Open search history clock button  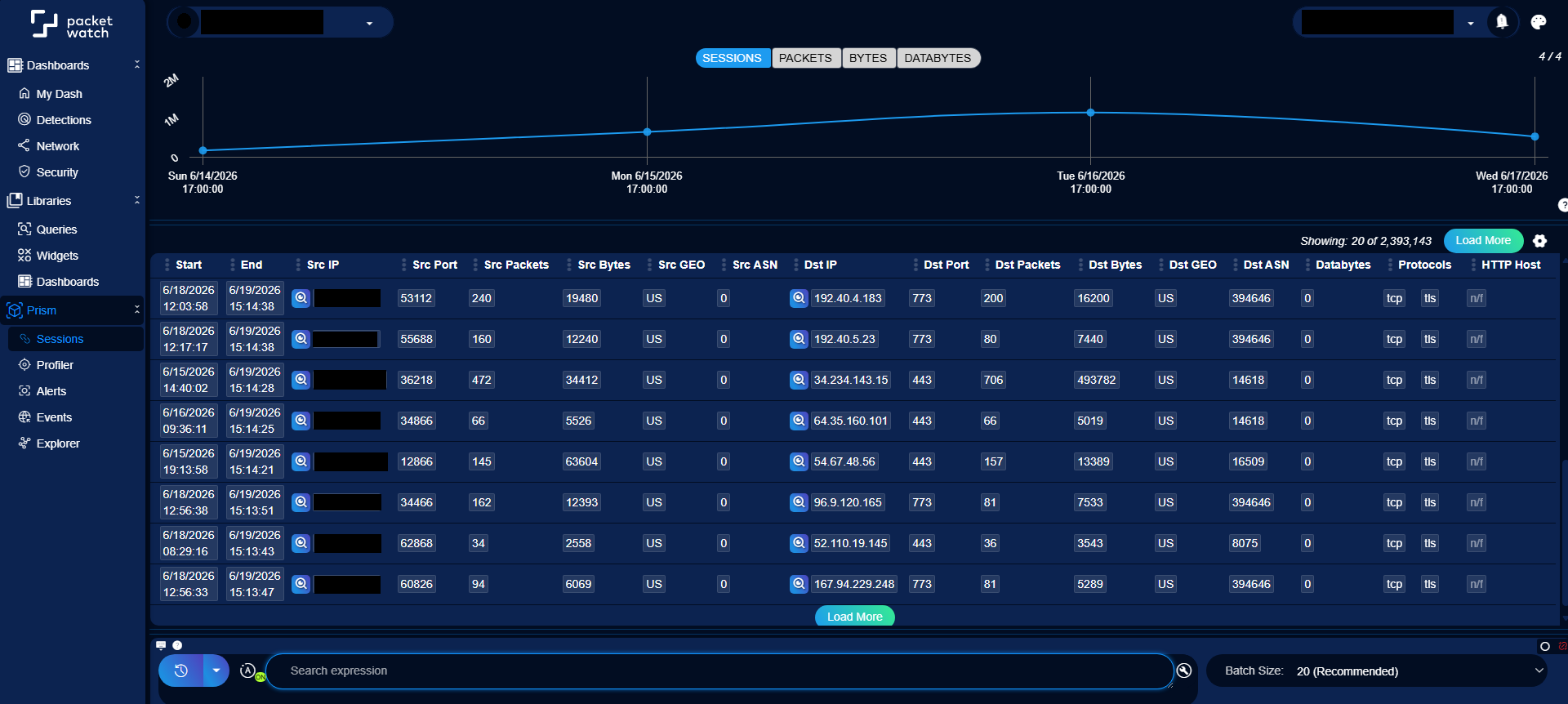click(180, 671)
